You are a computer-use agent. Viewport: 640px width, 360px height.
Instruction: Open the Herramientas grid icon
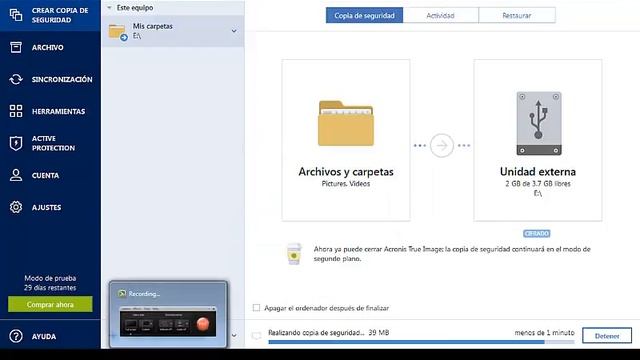[16, 111]
